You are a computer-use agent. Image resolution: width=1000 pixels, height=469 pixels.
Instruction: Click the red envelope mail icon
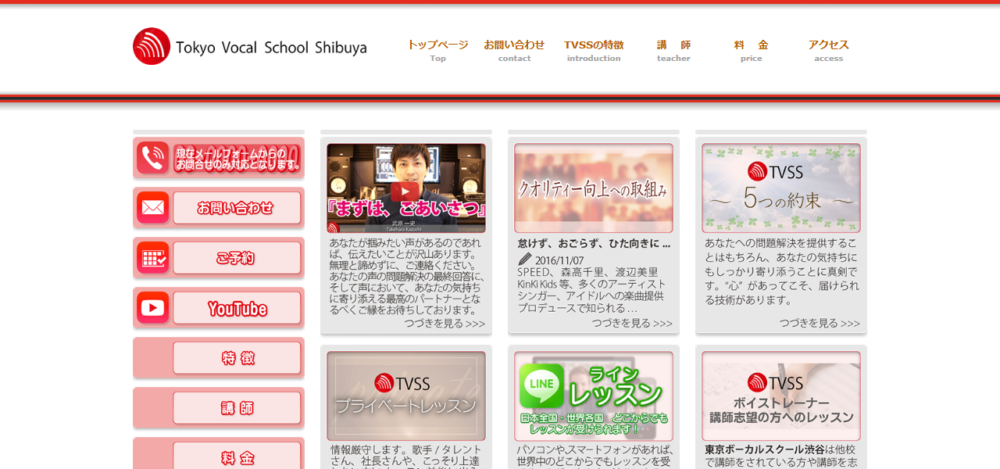153,207
